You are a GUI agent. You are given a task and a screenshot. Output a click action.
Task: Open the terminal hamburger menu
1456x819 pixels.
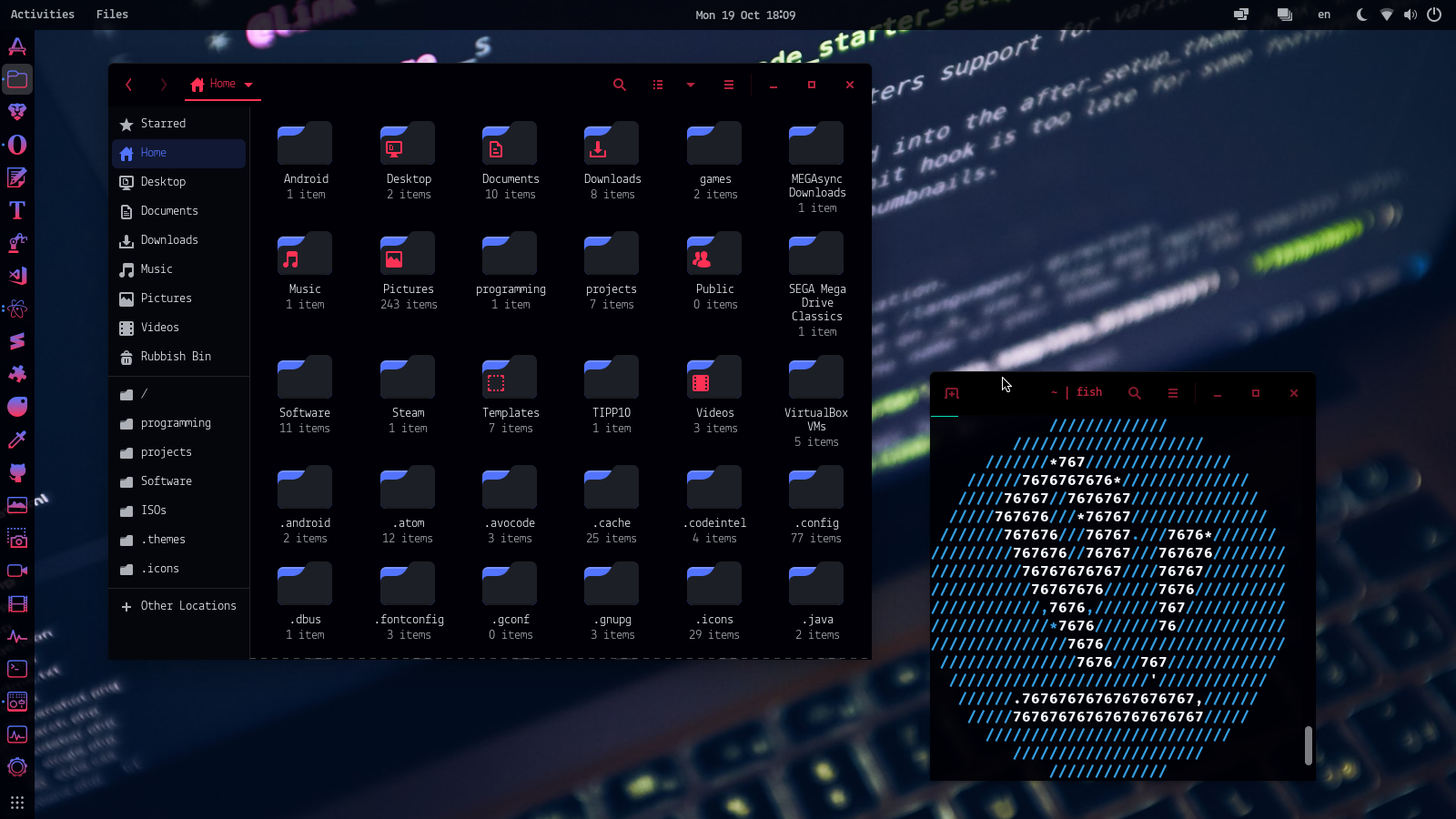pyautogui.click(x=1173, y=393)
